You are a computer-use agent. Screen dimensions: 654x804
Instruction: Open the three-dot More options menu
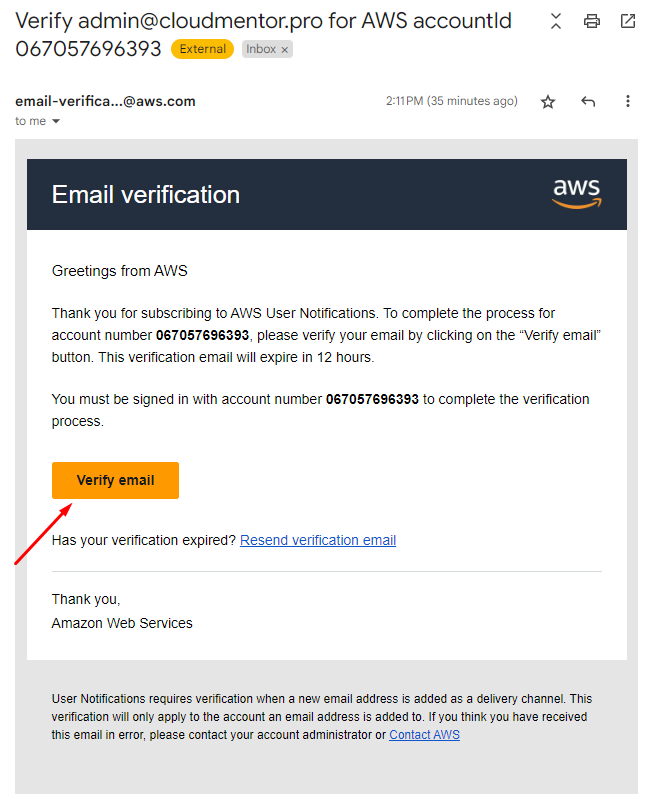(628, 102)
